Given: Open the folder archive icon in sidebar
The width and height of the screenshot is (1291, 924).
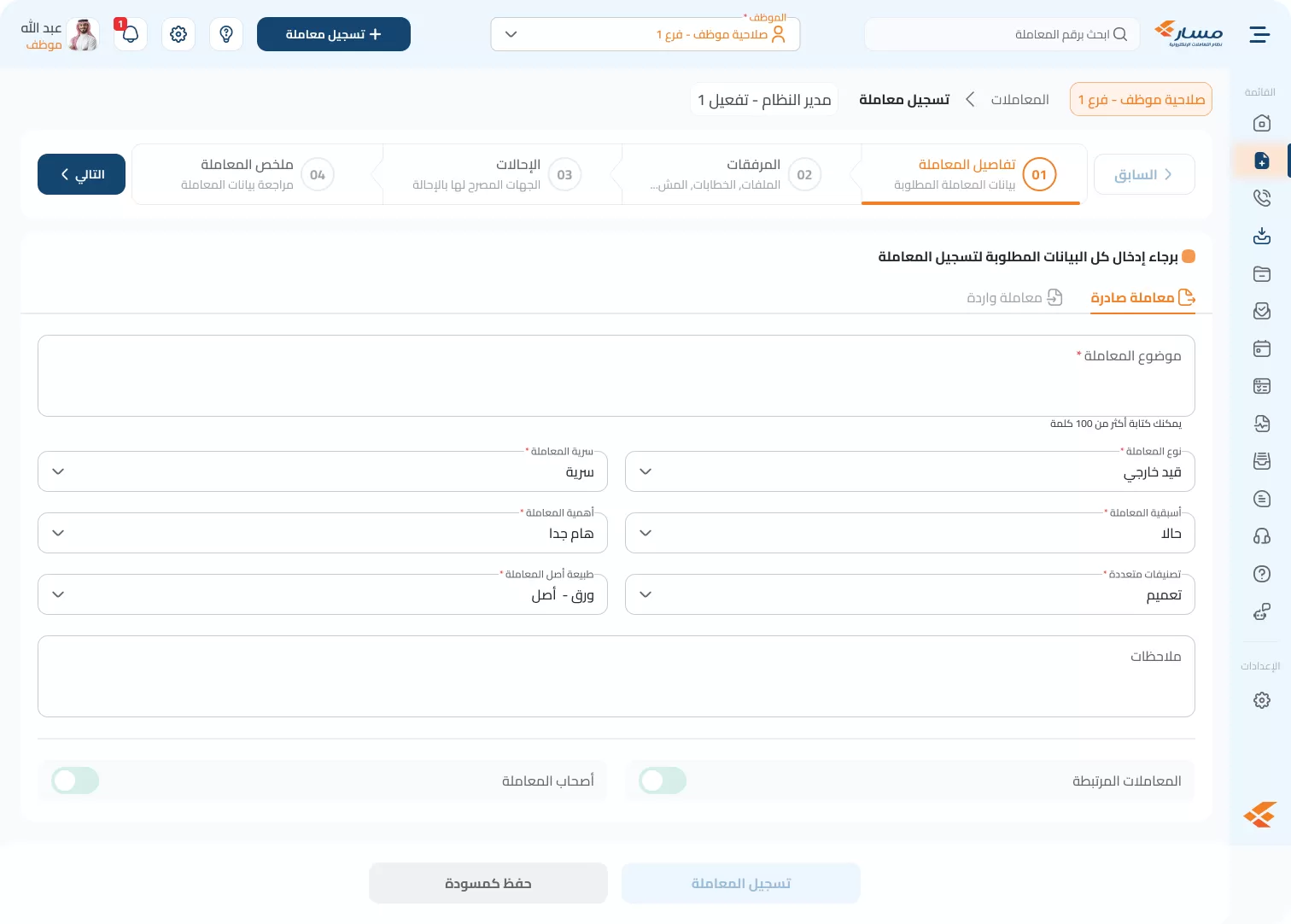Looking at the screenshot, I should click(1262, 273).
